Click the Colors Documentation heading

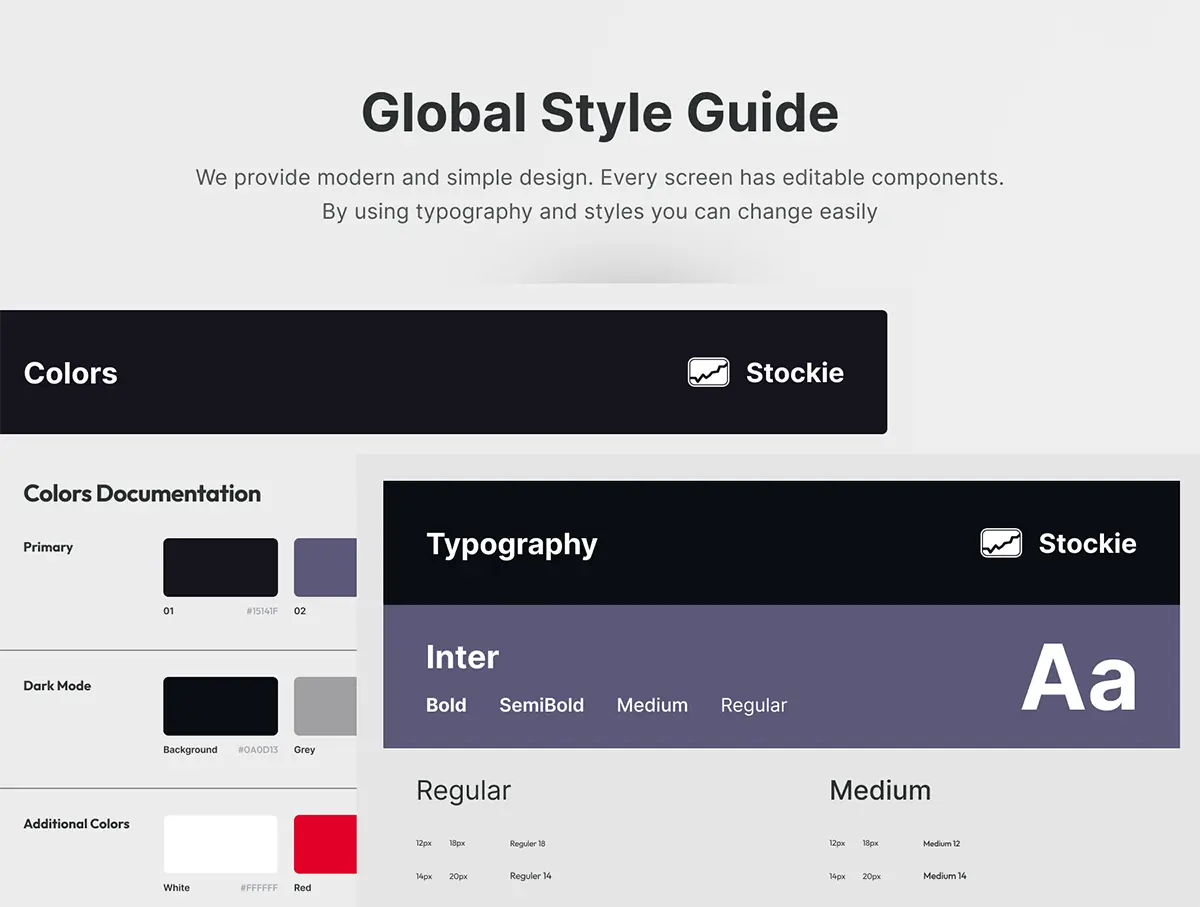[142, 493]
